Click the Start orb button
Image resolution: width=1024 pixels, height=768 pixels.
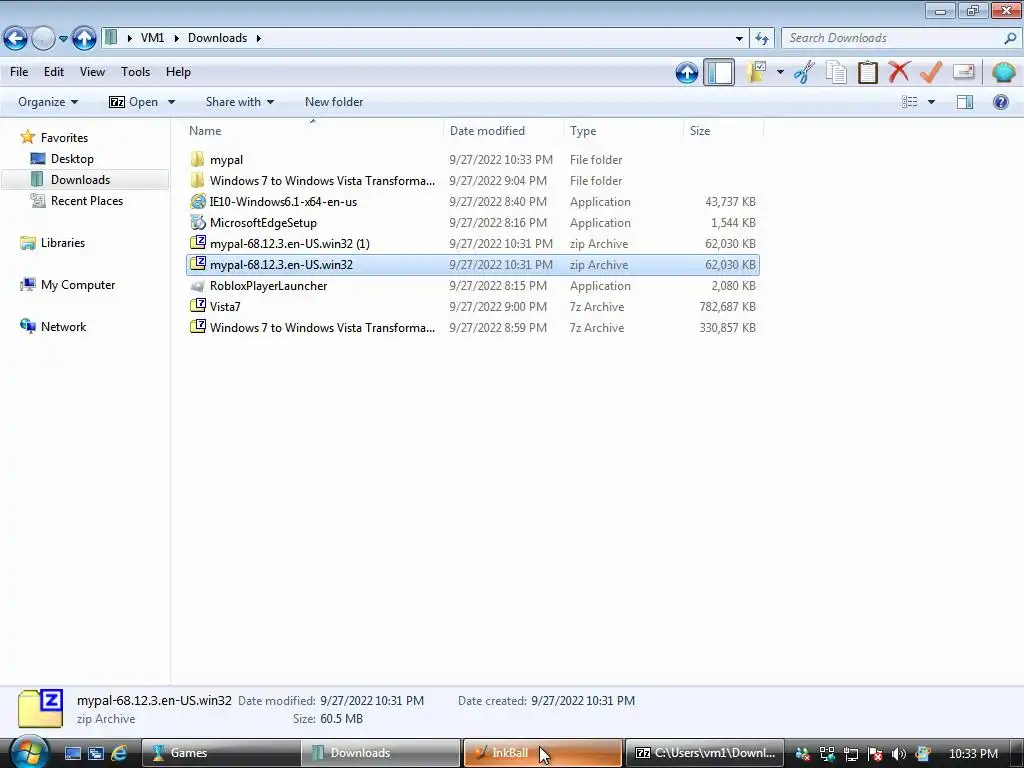29,752
